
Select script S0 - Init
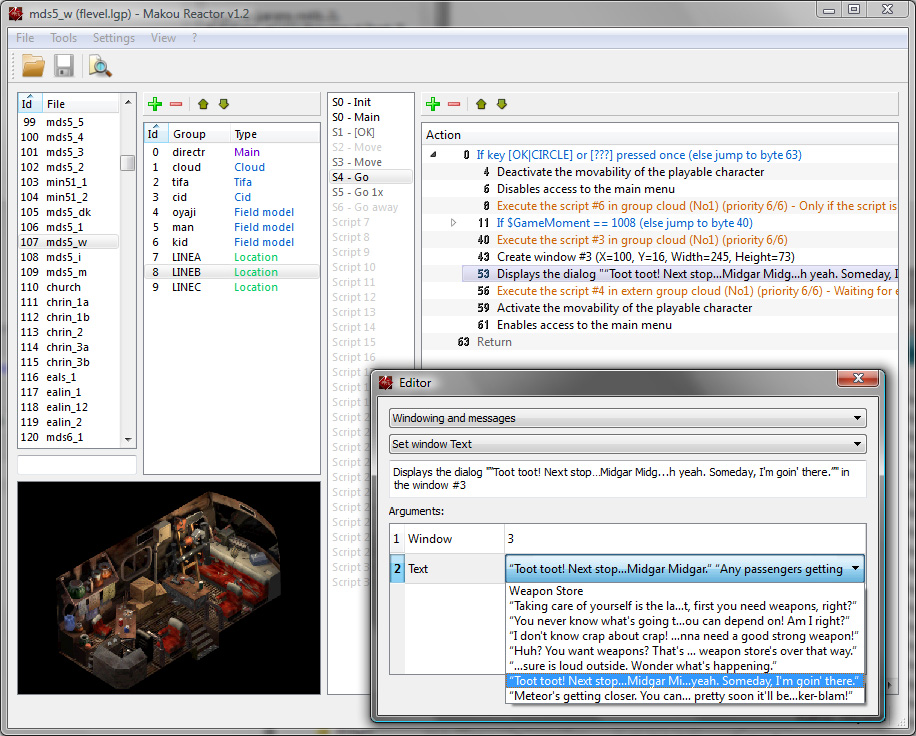coord(371,102)
